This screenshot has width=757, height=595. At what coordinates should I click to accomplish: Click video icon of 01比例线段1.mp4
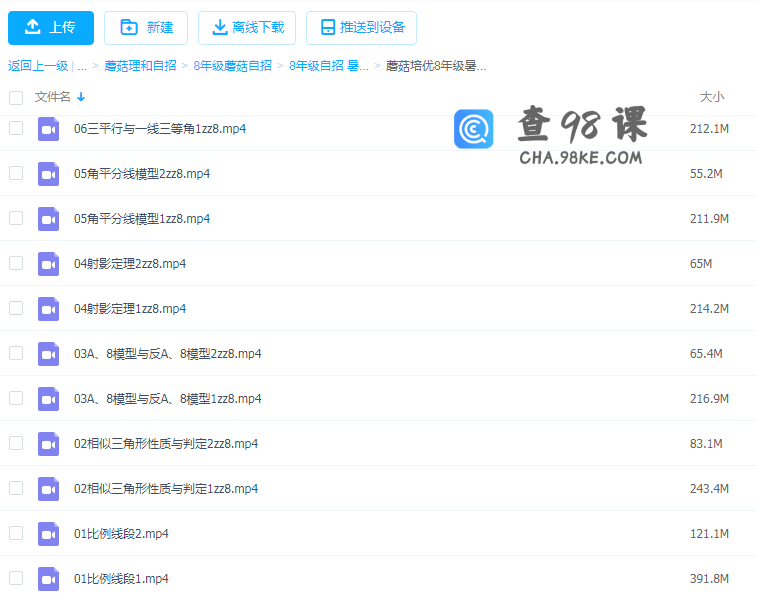click(x=48, y=579)
